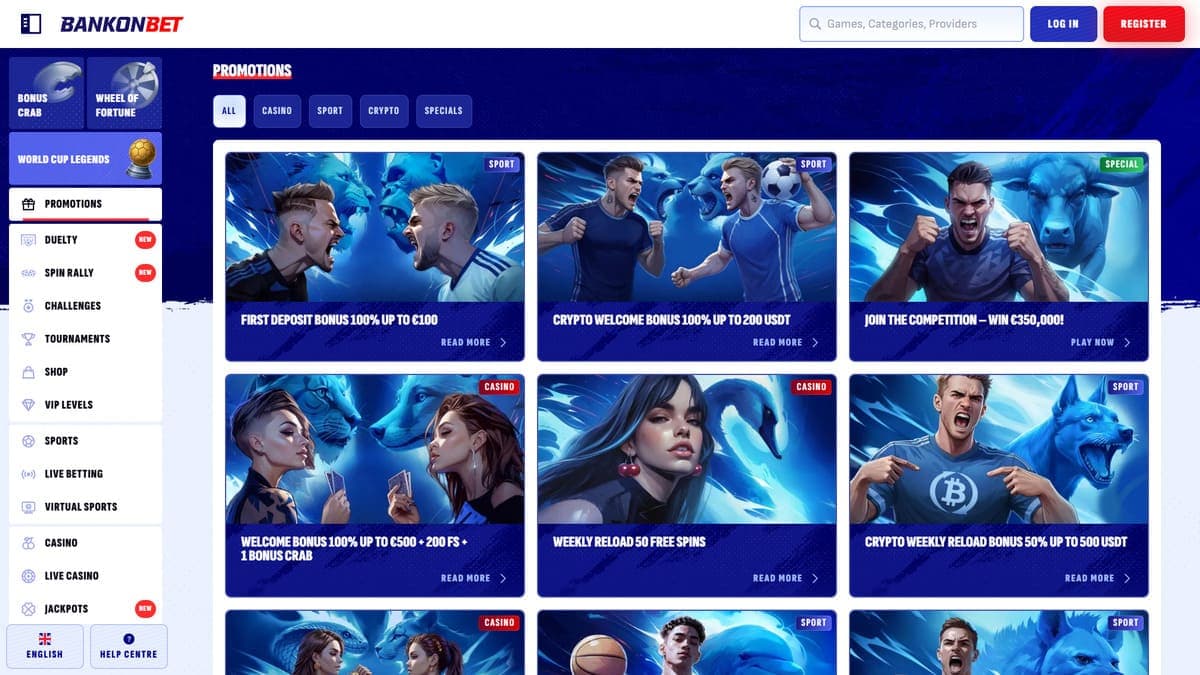Click the Live Casino icon

point(28,576)
